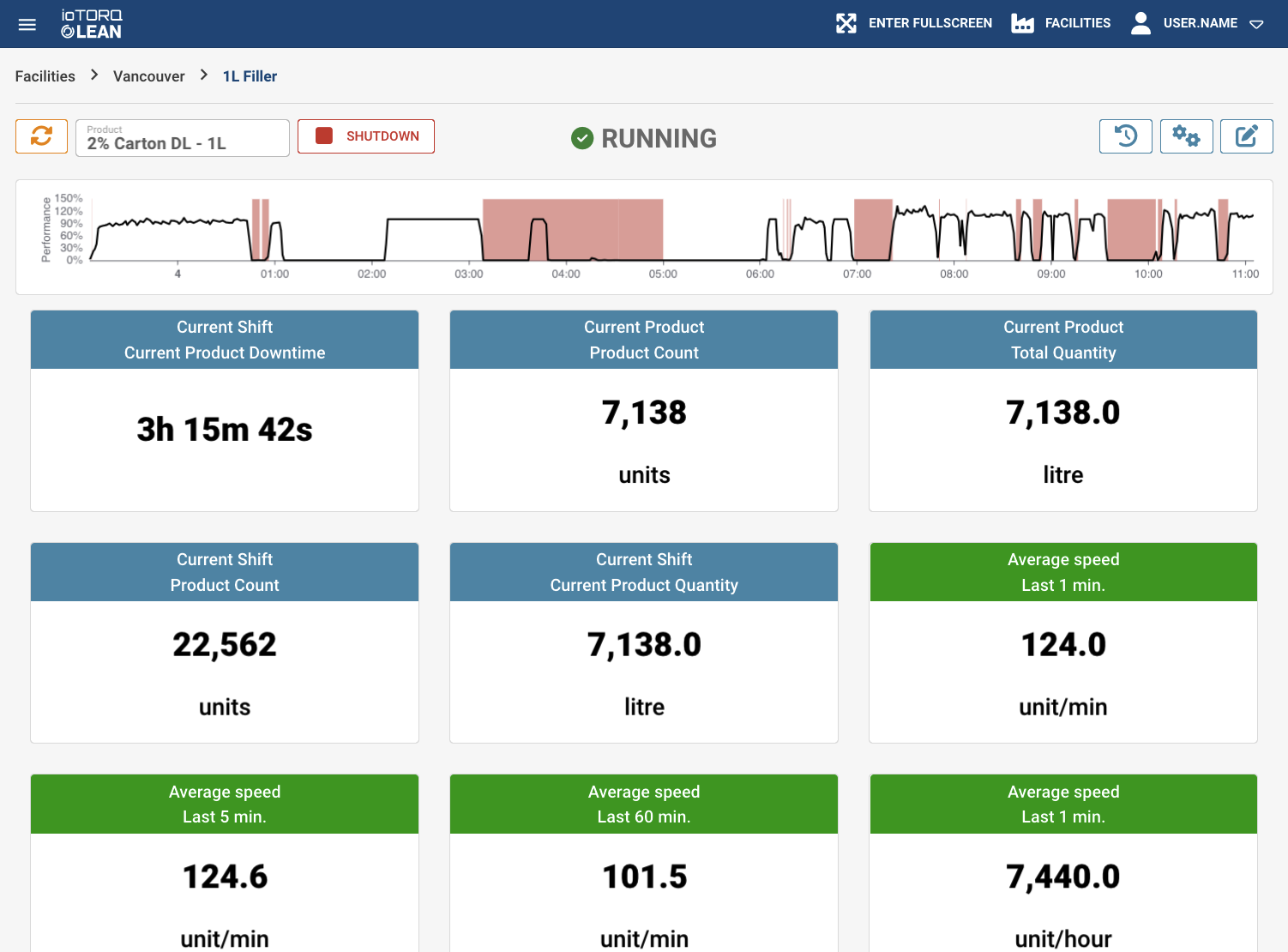1288x952 pixels.
Task: Click the 101.5 speed value
Action: [644, 877]
